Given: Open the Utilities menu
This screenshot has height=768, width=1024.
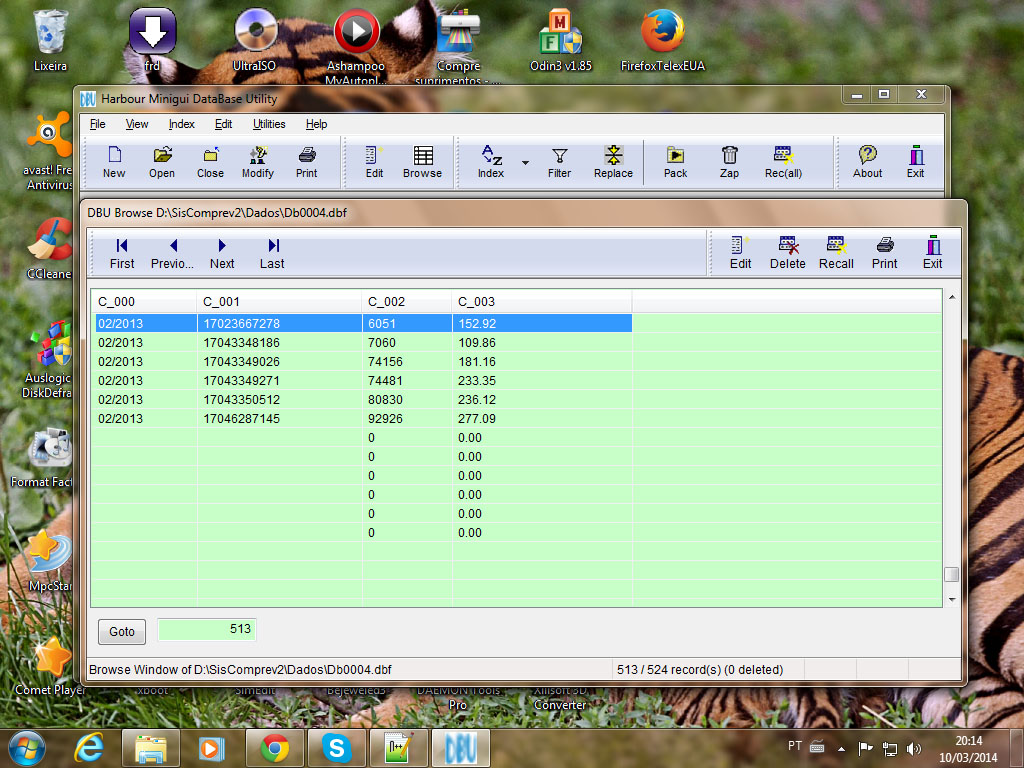Looking at the screenshot, I should click(269, 124).
